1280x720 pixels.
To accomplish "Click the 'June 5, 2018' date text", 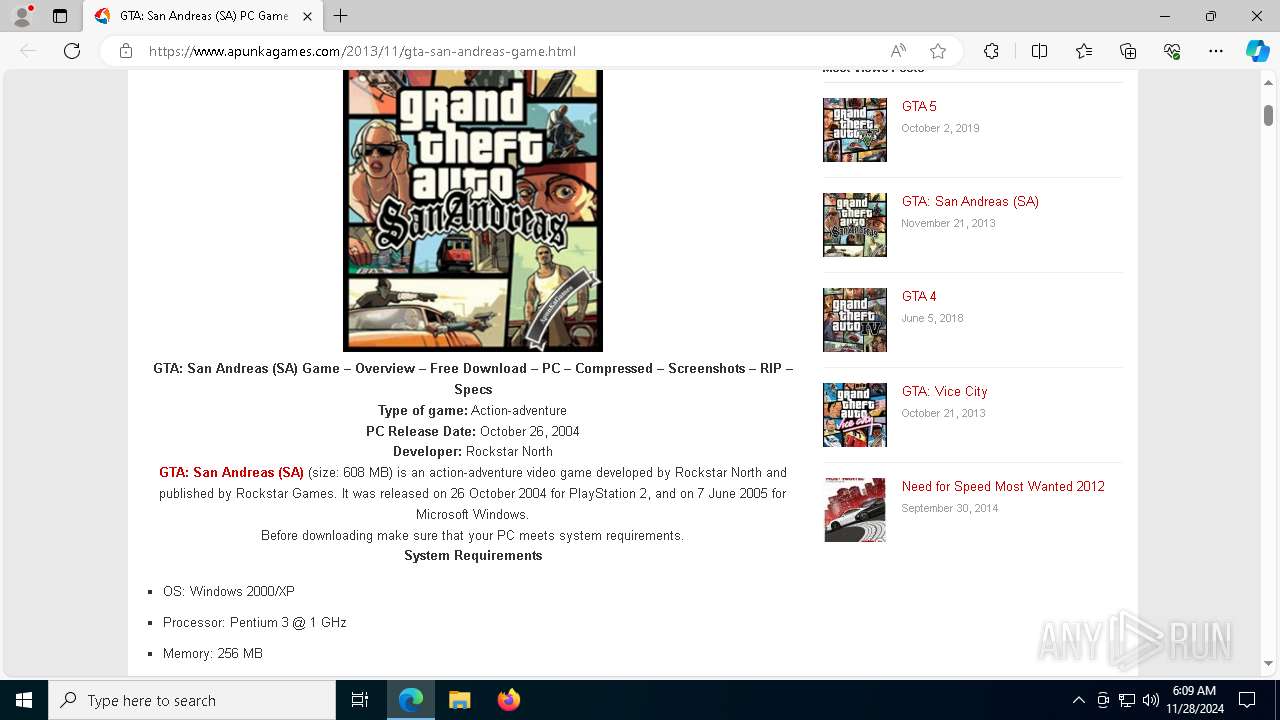I will point(932,318).
